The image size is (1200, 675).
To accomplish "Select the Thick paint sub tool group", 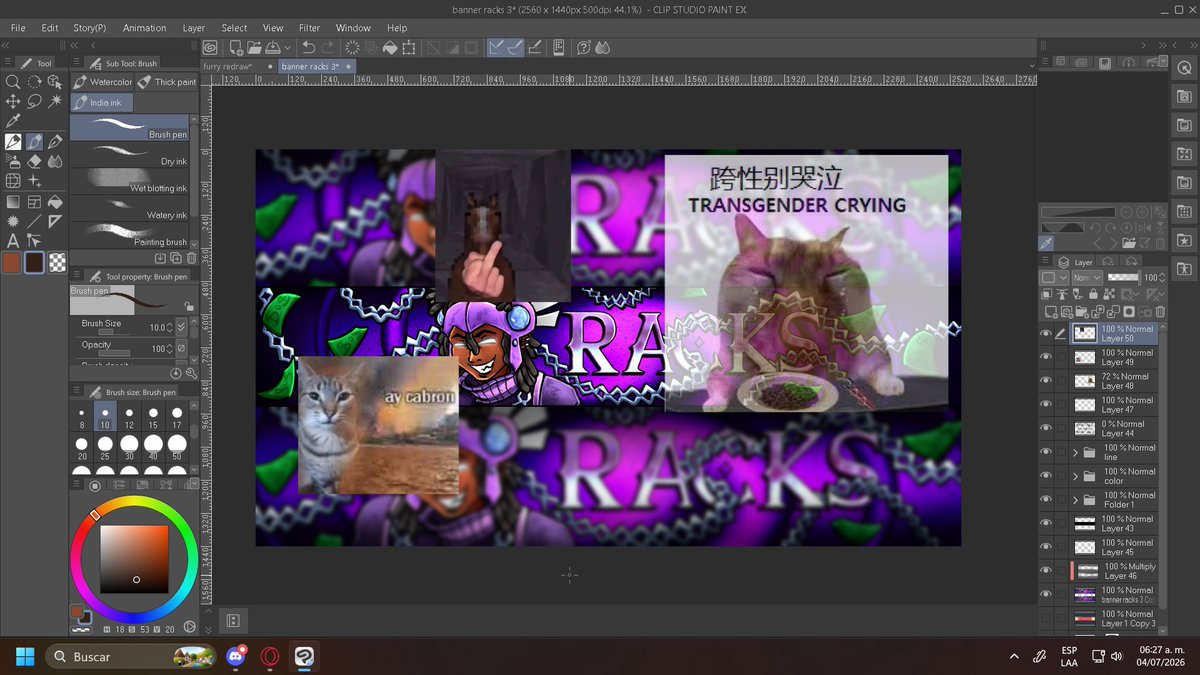I will (x=166, y=82).
